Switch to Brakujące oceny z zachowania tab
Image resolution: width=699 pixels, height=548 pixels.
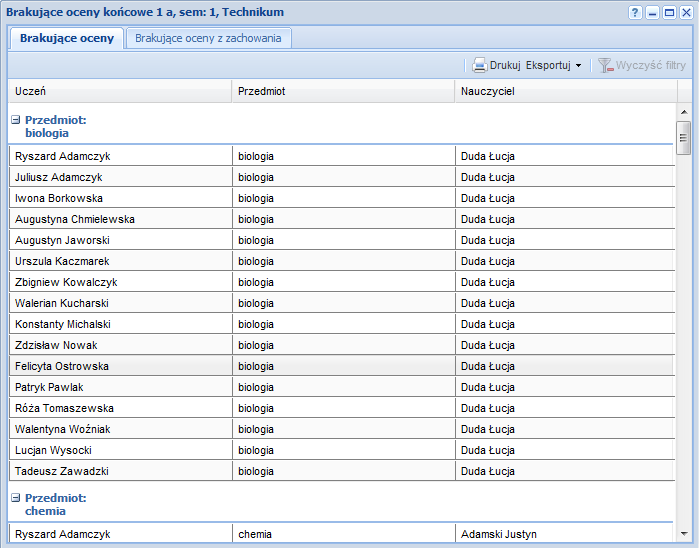208,38
